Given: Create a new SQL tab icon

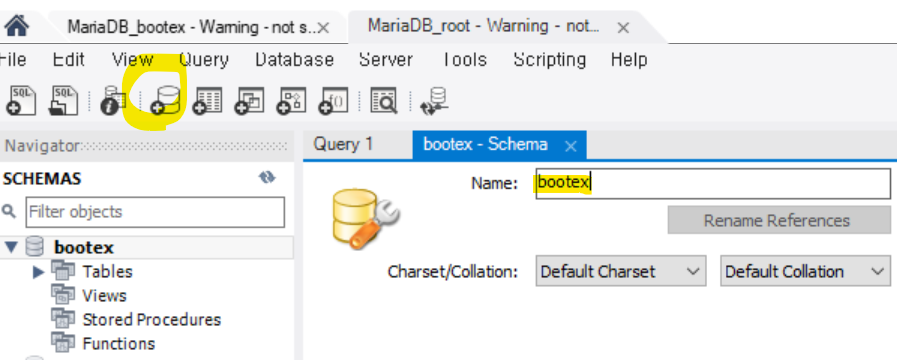Looking at the screenshot, I should click(x=21, y=100).
